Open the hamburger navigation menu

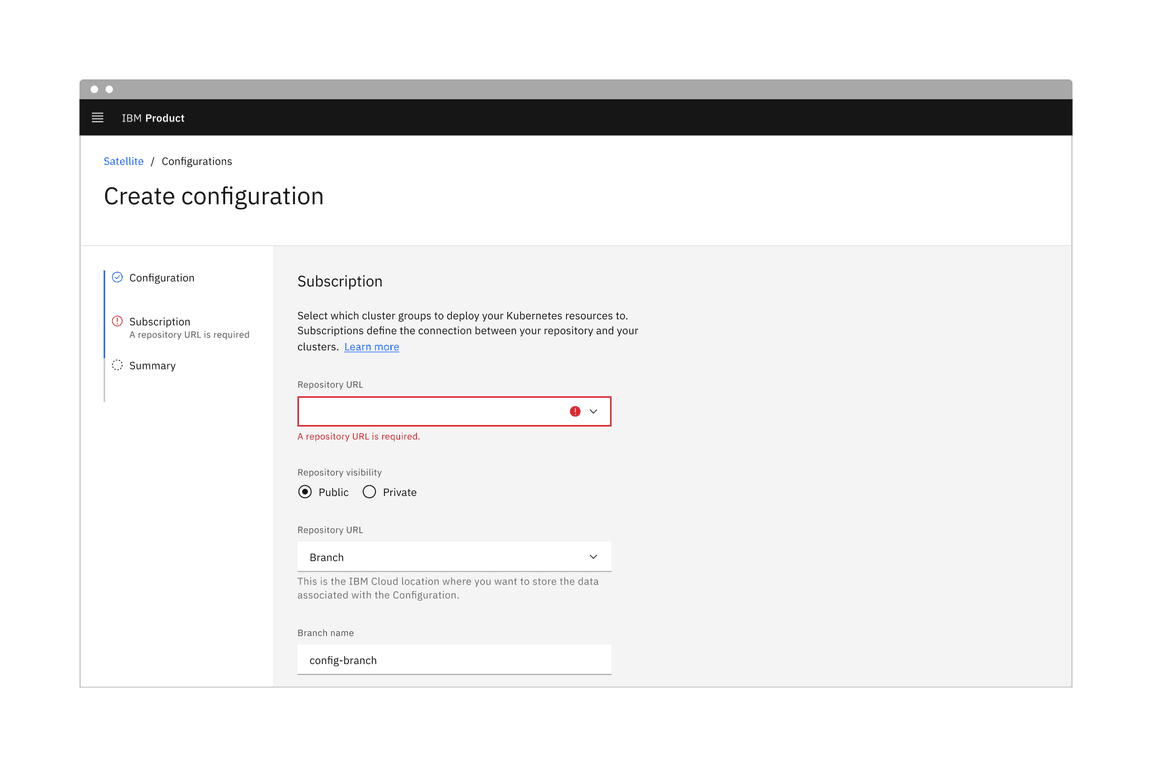[97, 117]
